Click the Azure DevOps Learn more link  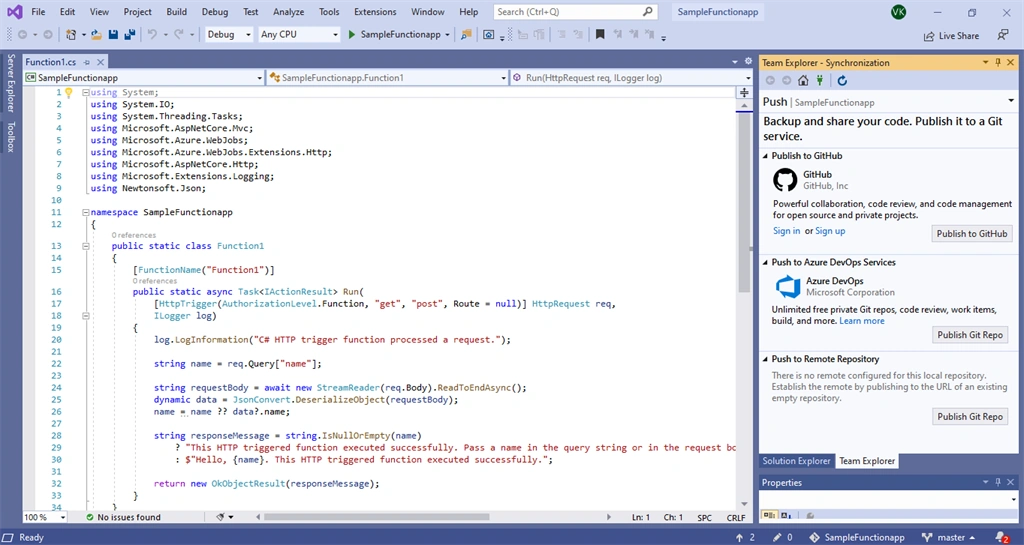click(862, 321)
